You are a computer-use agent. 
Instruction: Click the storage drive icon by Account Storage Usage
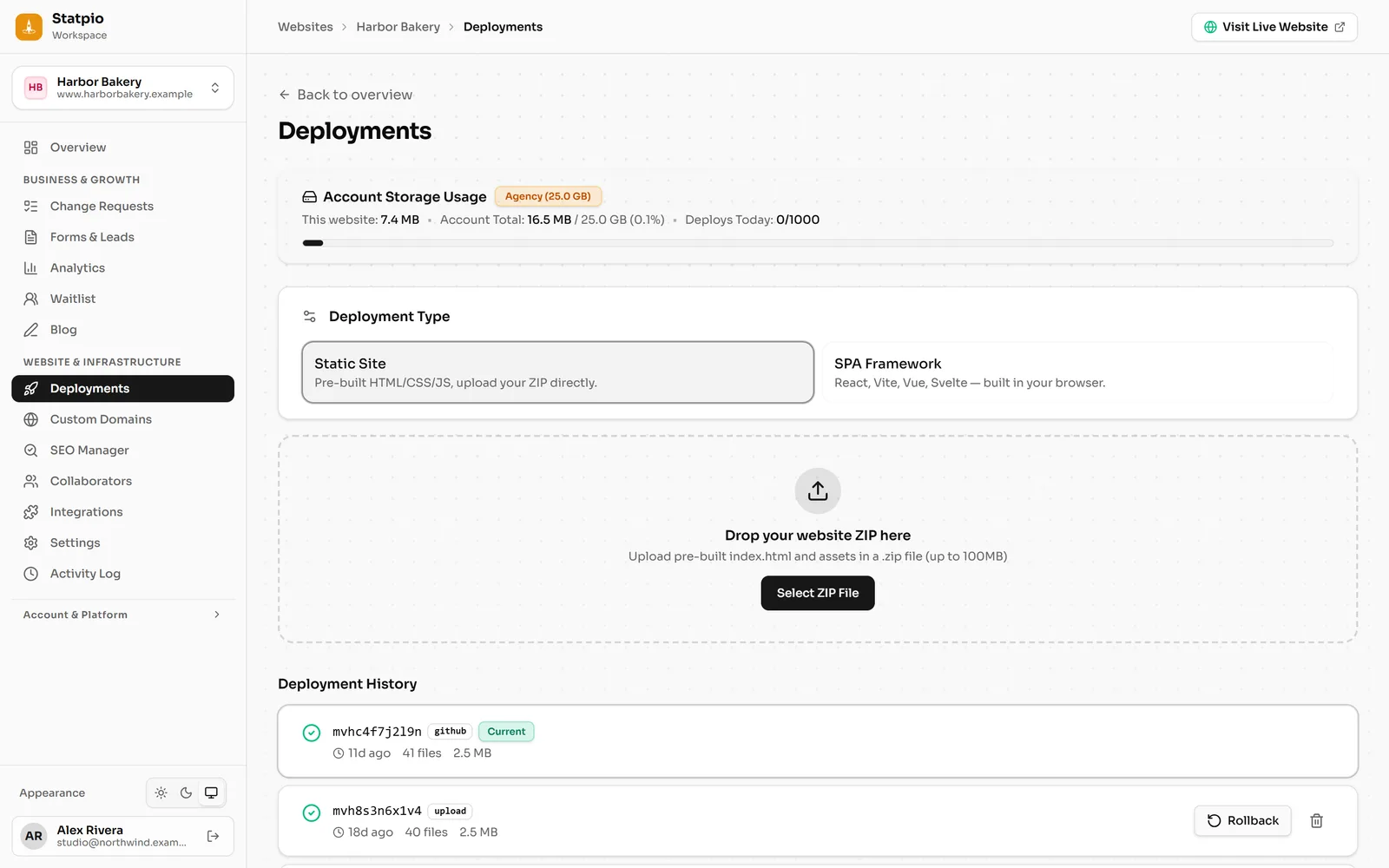(309, 197)
